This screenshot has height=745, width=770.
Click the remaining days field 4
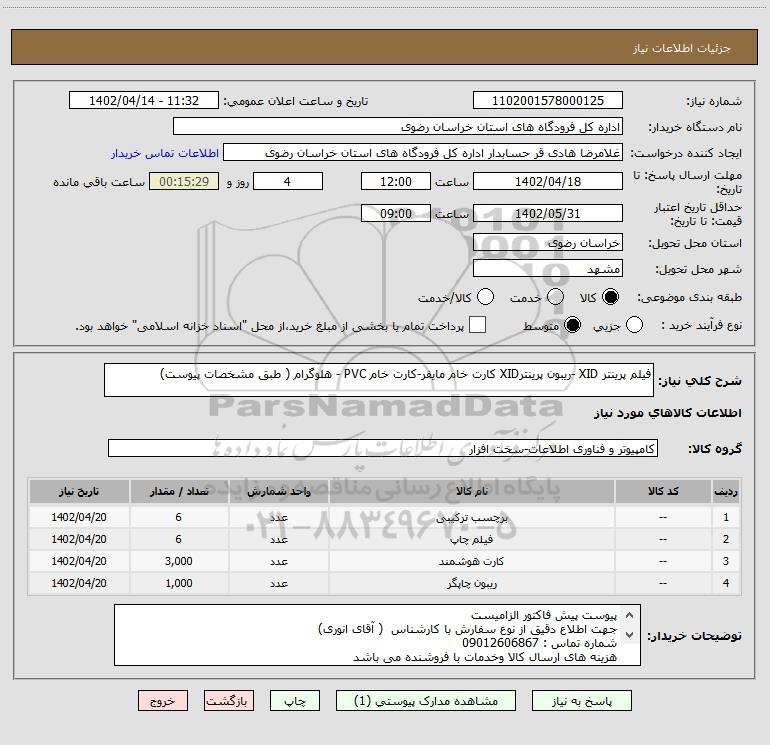(x=288, y=181)
